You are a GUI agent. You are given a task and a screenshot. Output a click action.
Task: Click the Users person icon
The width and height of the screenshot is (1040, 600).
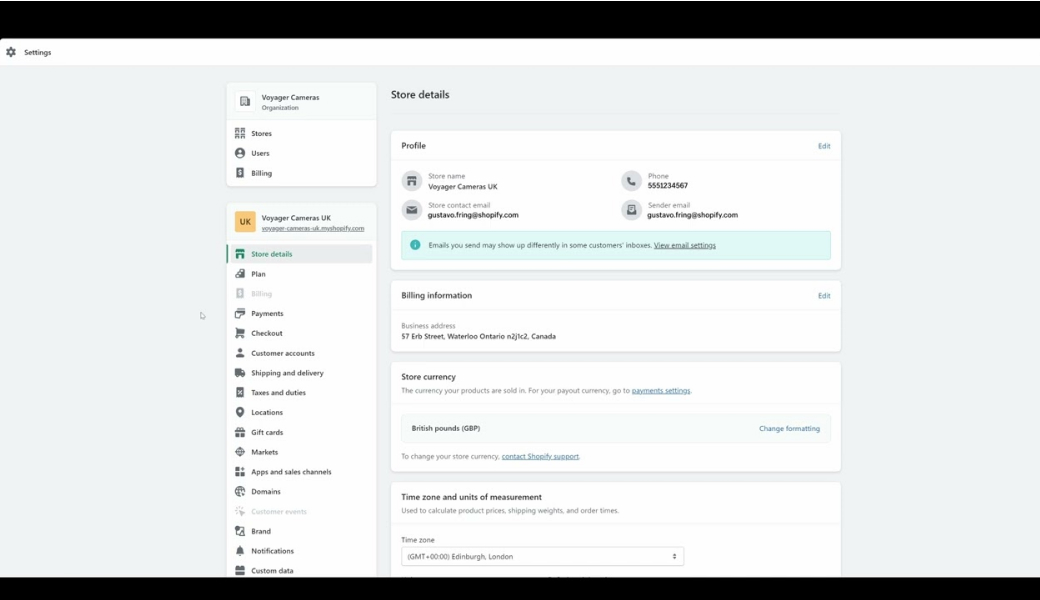[x=240, y=153]
